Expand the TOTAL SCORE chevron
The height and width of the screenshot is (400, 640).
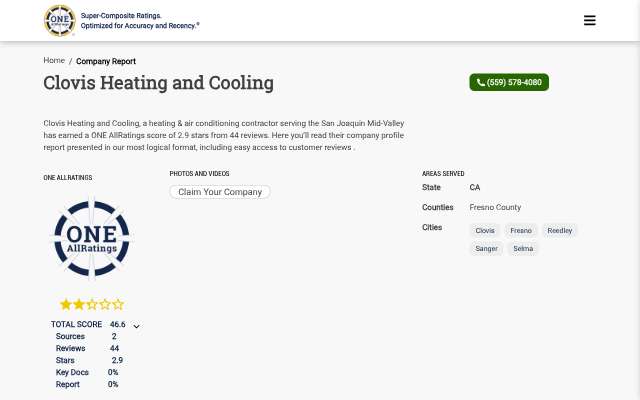136,326
